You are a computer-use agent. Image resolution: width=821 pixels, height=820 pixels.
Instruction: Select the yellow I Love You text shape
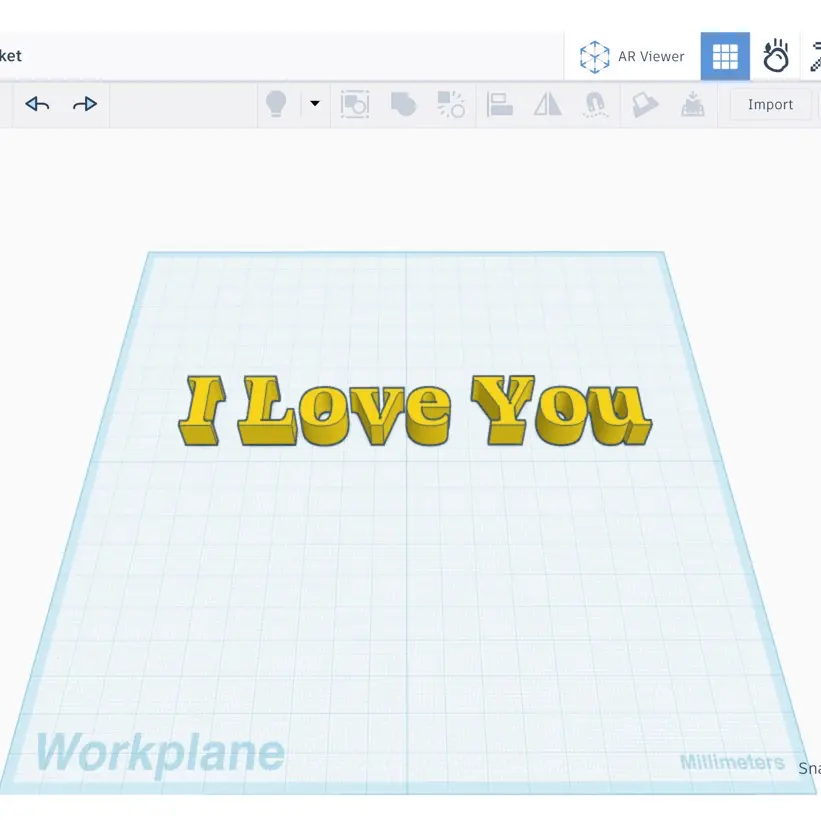(415, 410)
